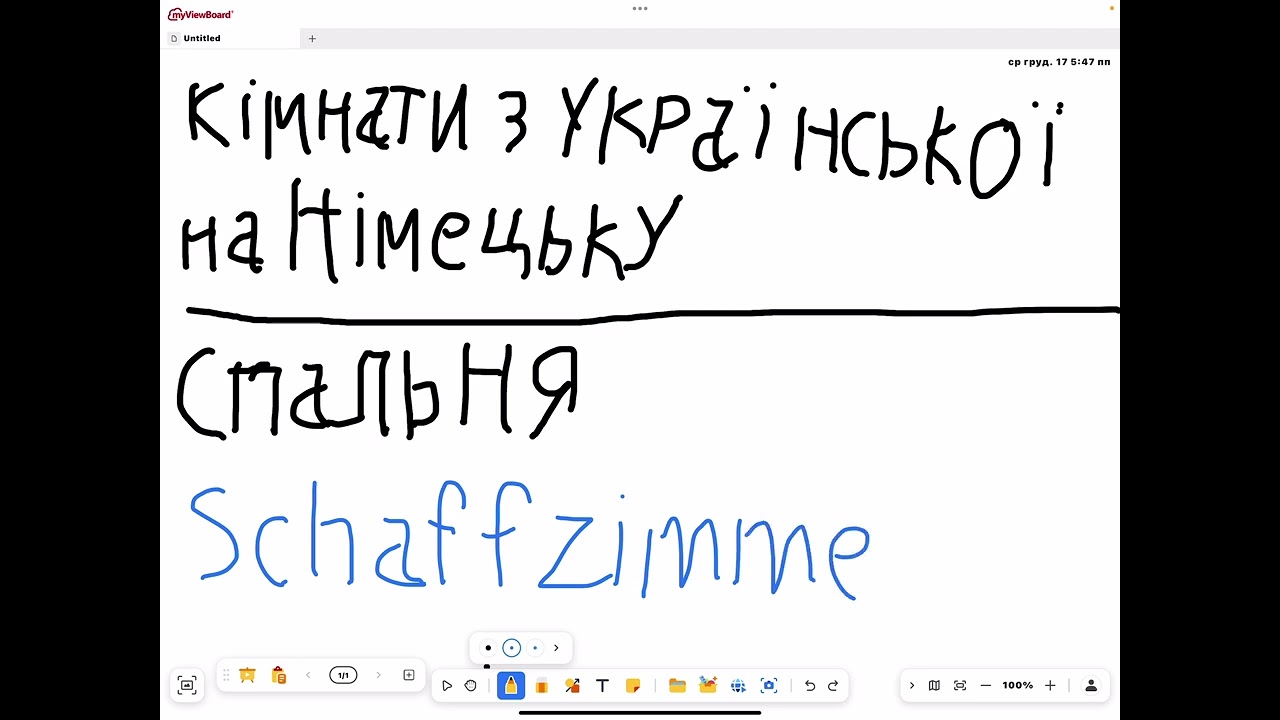Go to next page arrow
1280x720 pixels.
[378, 676]
